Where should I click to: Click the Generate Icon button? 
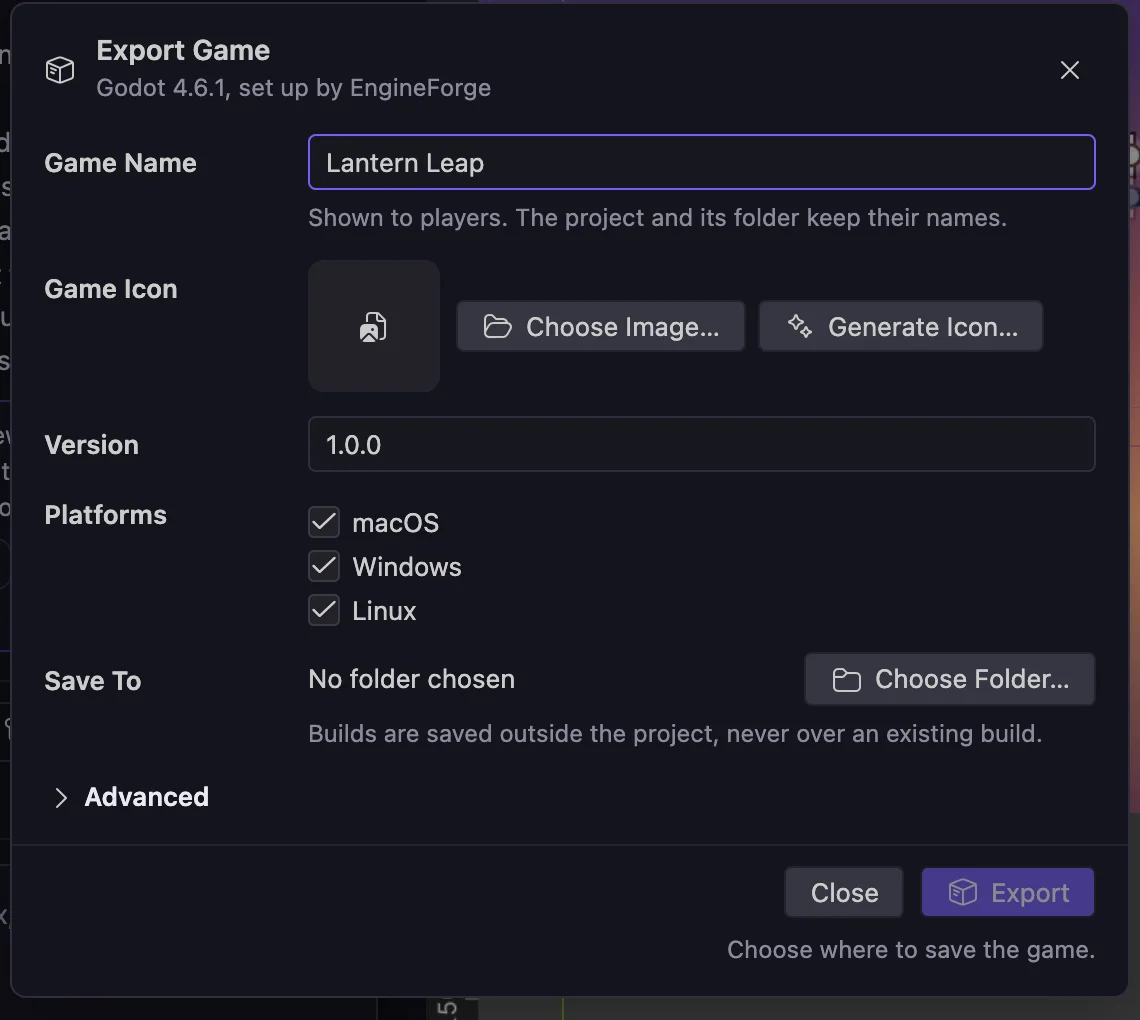click(x=901, y=326)
